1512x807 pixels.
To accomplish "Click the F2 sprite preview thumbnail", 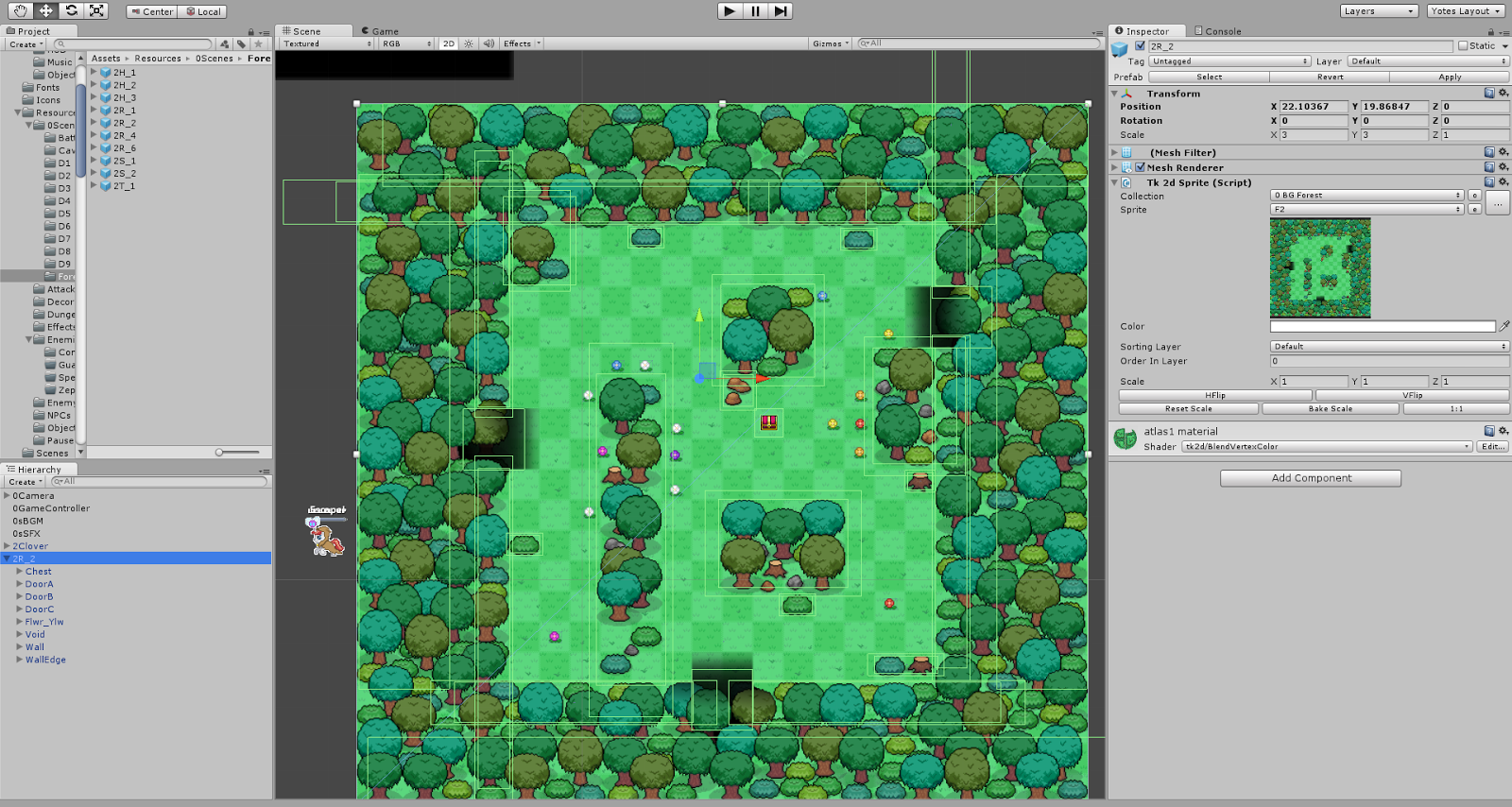I will (x=1320, y=268).
